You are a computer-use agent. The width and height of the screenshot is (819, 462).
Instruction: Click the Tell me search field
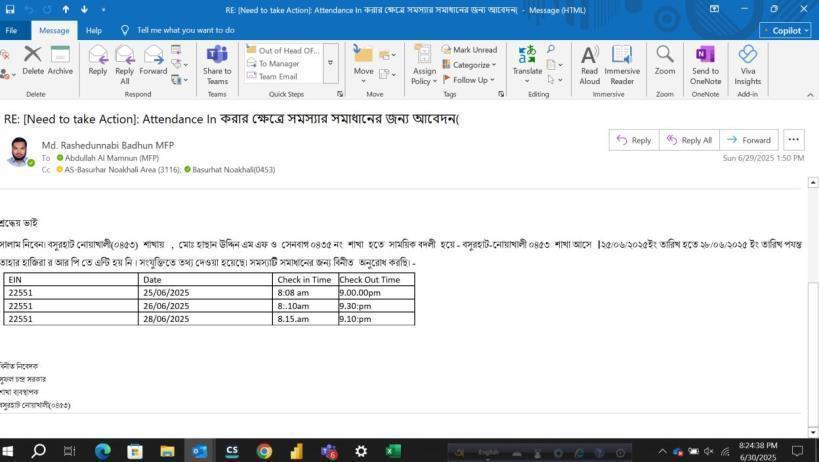185,30
